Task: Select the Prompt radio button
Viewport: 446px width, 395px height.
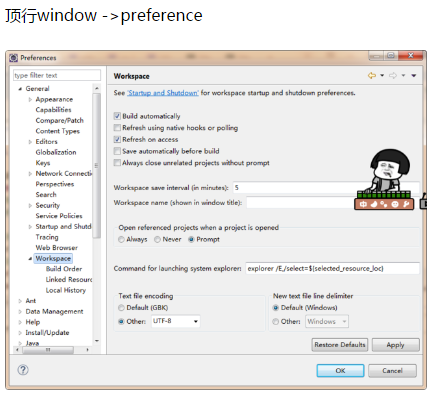Action: [191, 239]
